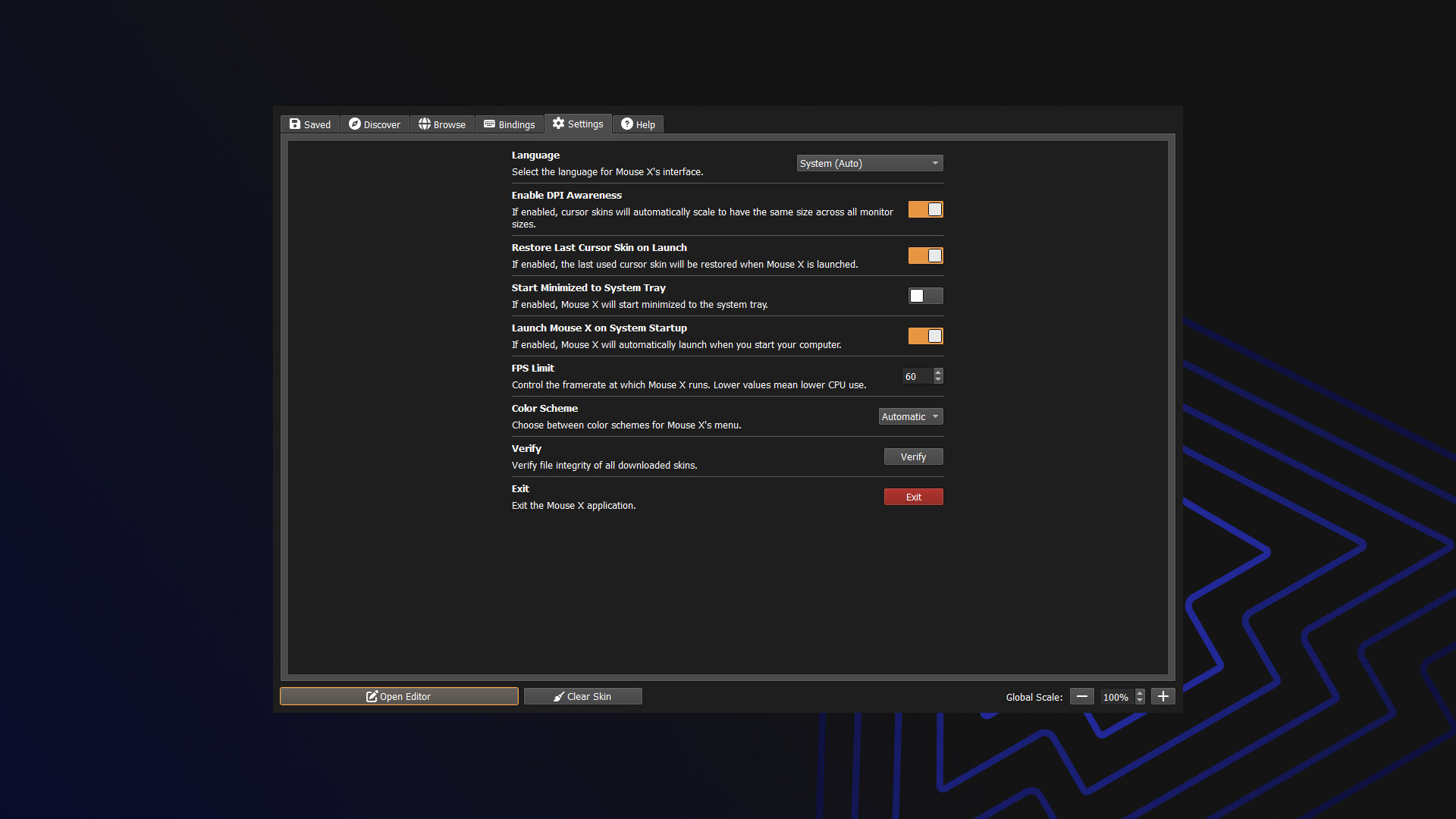Screen dimensions: 1456x819
Task: Toggle Launch Mouse X on System Startup
Action: coord(926,336)
